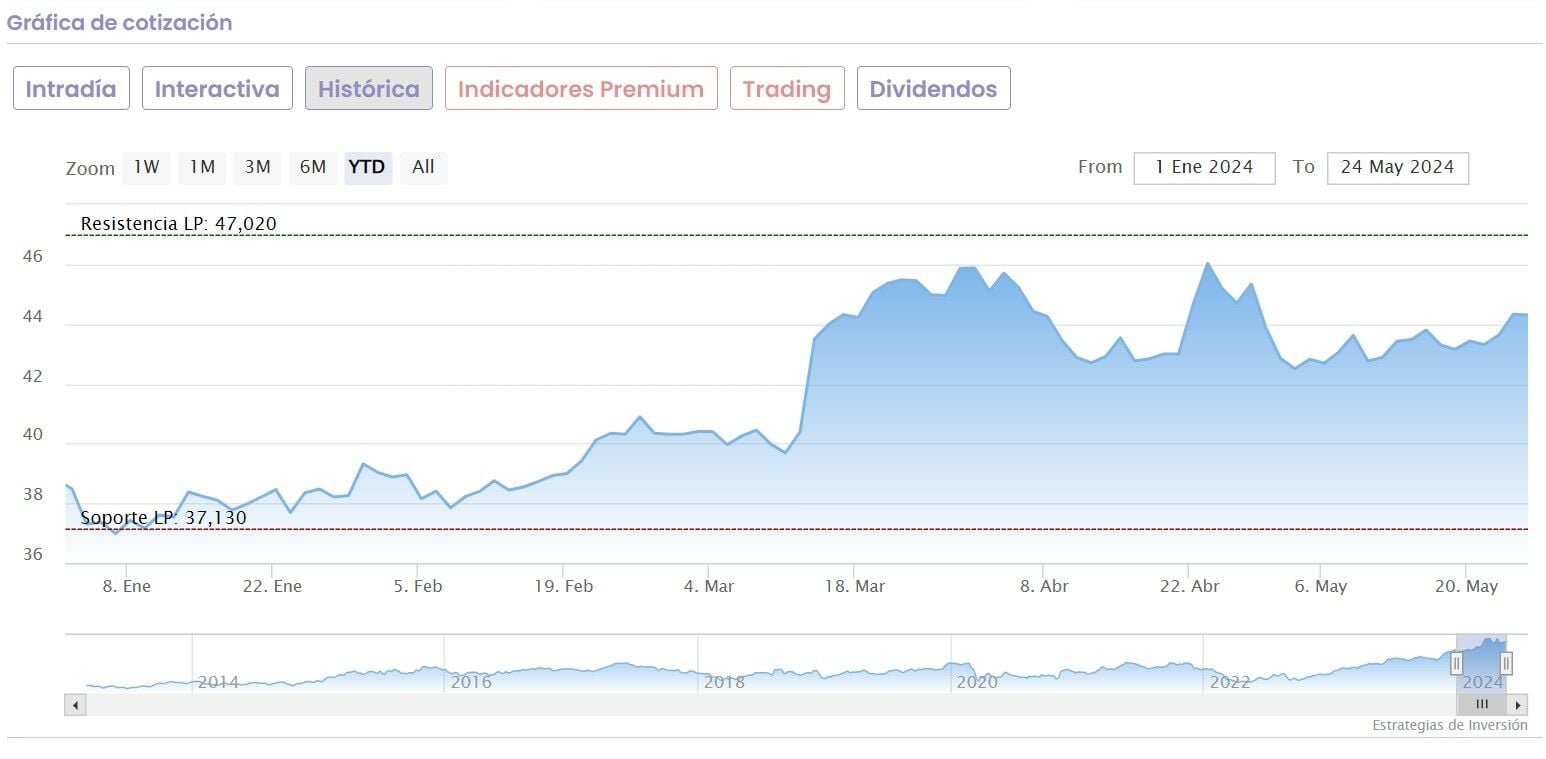This screenshot has width=1546, height=759.
Task: Show the Dividendos tab
Action: tap(933, 89)
